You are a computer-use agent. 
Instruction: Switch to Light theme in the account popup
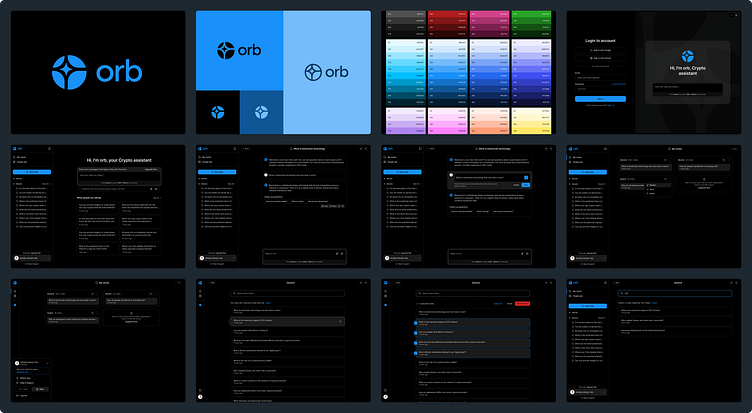pyautogui.click(x=24, y=389)
